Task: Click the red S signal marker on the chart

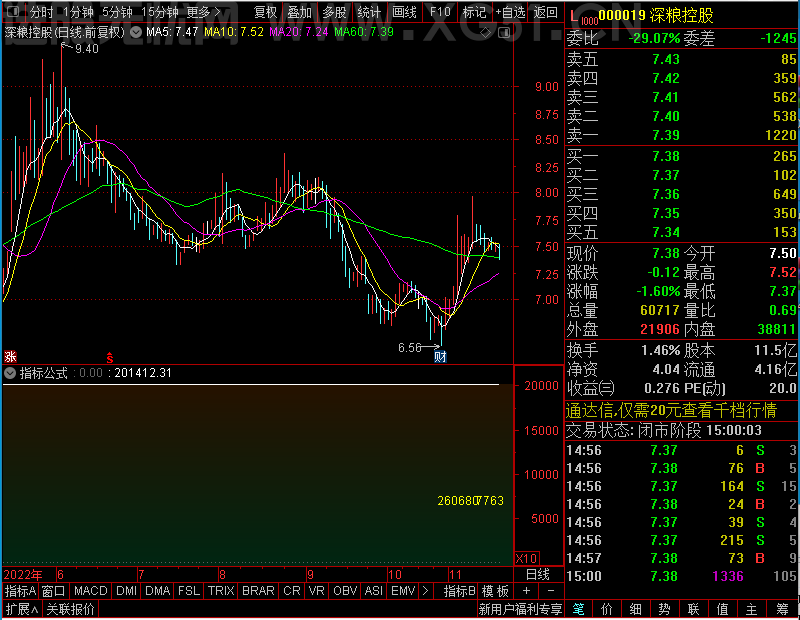Action: click(110, 358)
